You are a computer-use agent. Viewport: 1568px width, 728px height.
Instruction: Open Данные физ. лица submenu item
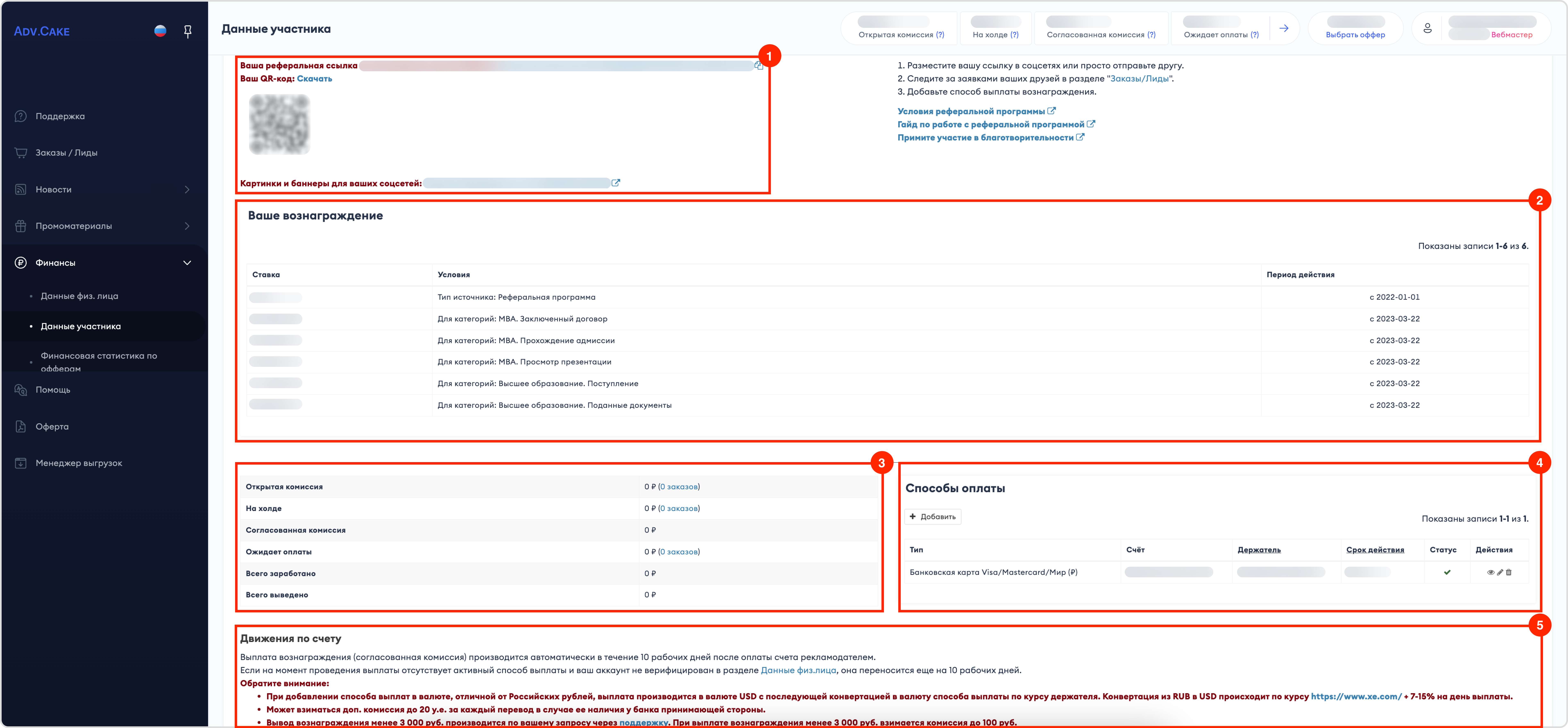coord(79,296)
